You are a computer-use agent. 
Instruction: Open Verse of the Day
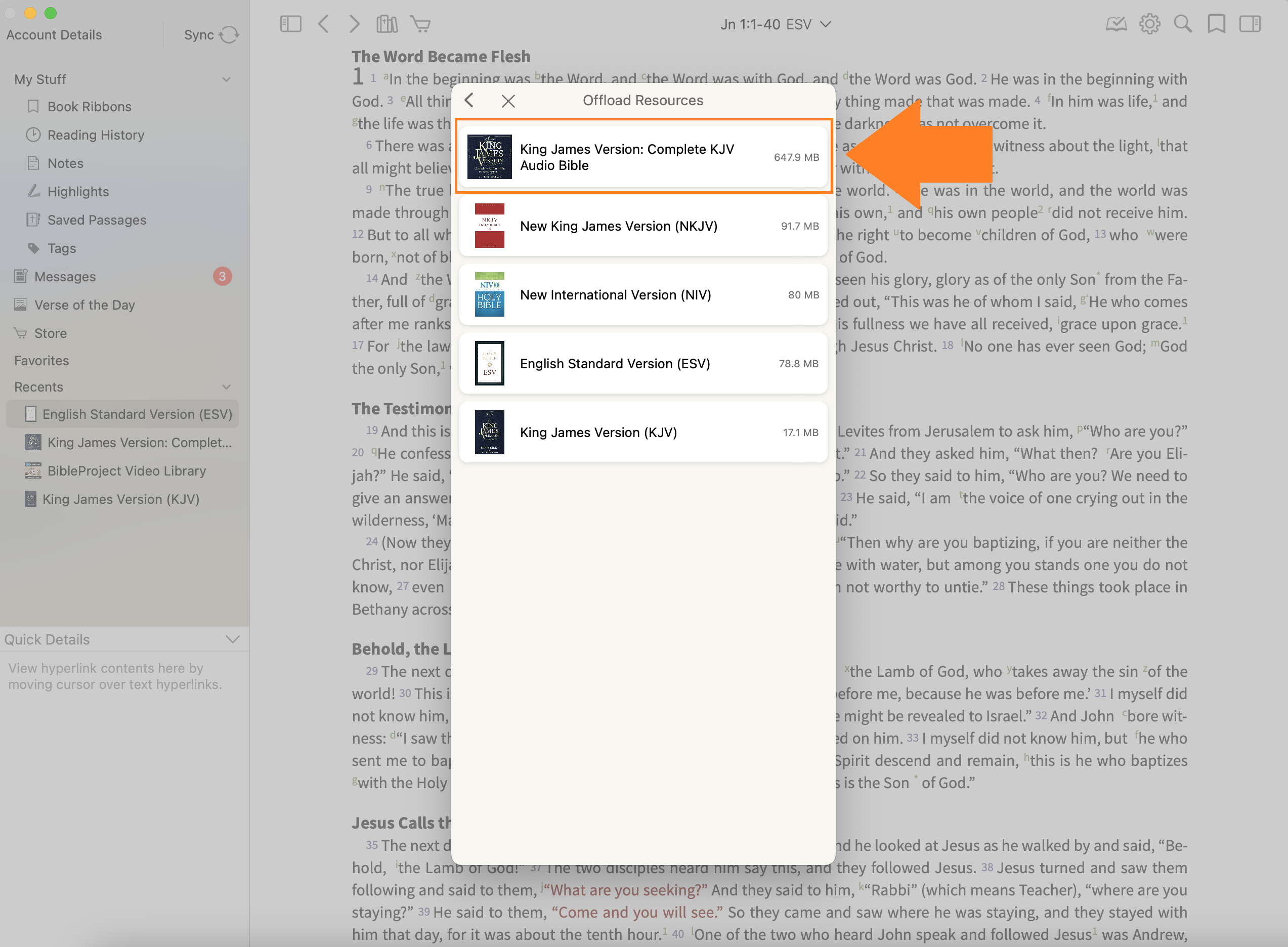(84, 305)
